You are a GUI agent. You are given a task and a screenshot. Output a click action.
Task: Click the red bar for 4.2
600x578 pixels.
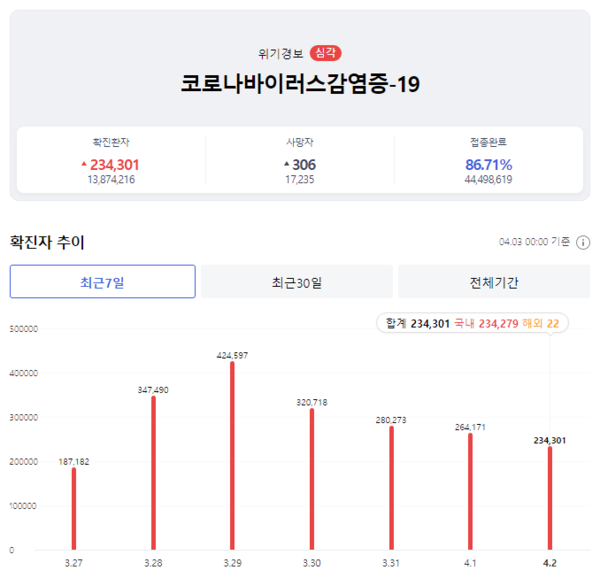(x=550, y=498)
